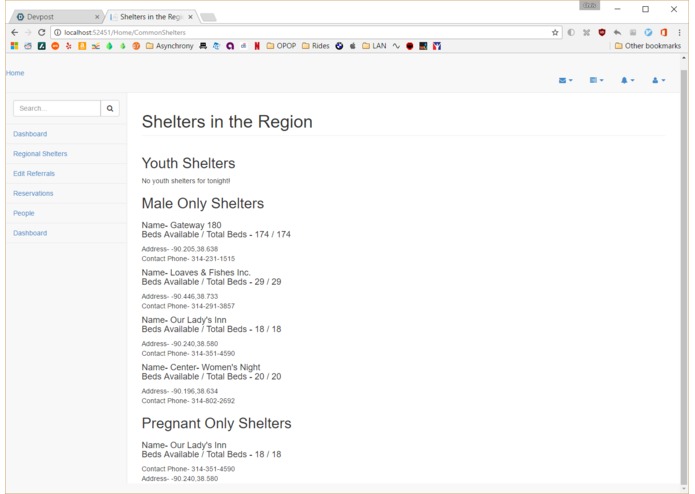695x494 pixels.
Task: Open the BMW logo bookmark
Action: point(339,46)
